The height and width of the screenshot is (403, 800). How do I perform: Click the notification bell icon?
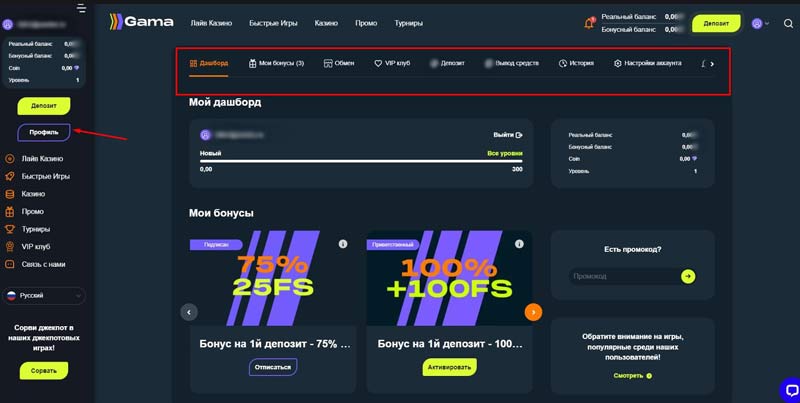point(588,22)
